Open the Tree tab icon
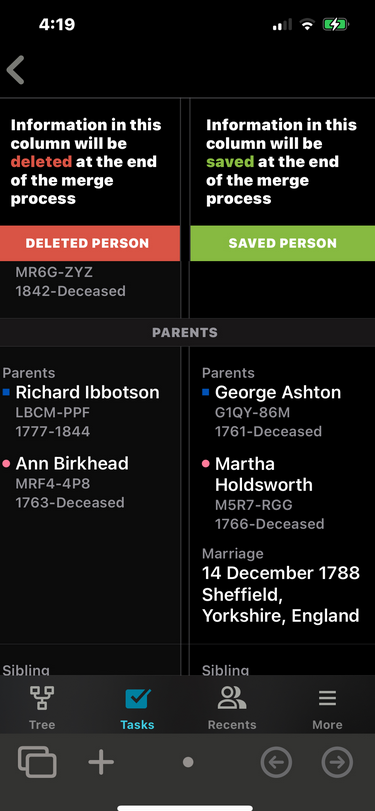Screen dimensions: 375x811 click(x=42, y=698)
